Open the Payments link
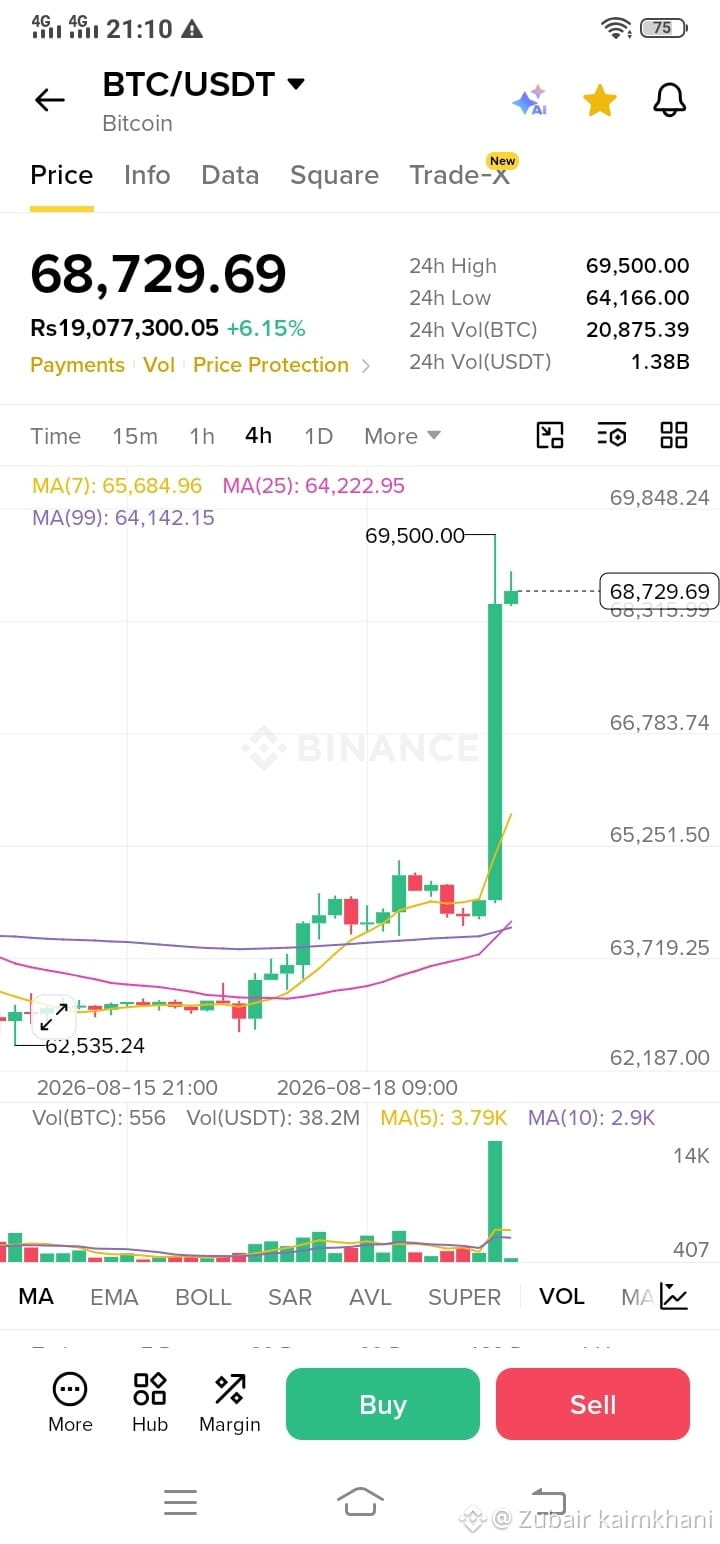Image resolution: width=720 pixels, height=1544 pixels. click(77, 365)
